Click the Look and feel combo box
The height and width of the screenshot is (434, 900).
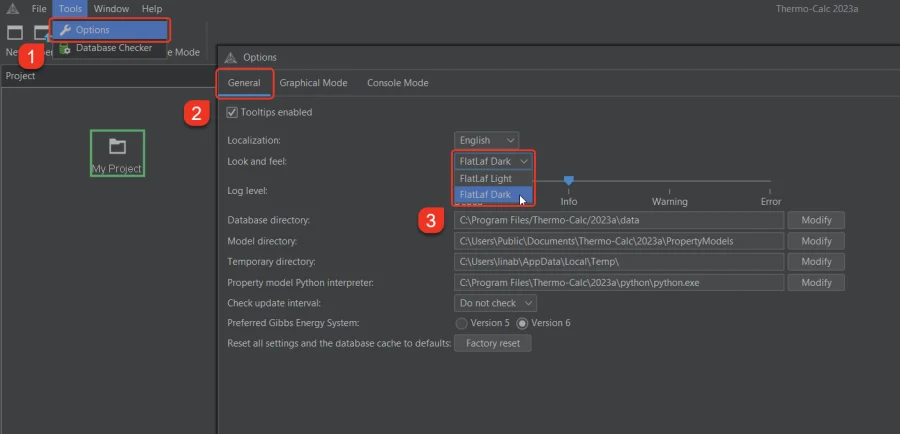pyautogui.click(x=494, y=161)
